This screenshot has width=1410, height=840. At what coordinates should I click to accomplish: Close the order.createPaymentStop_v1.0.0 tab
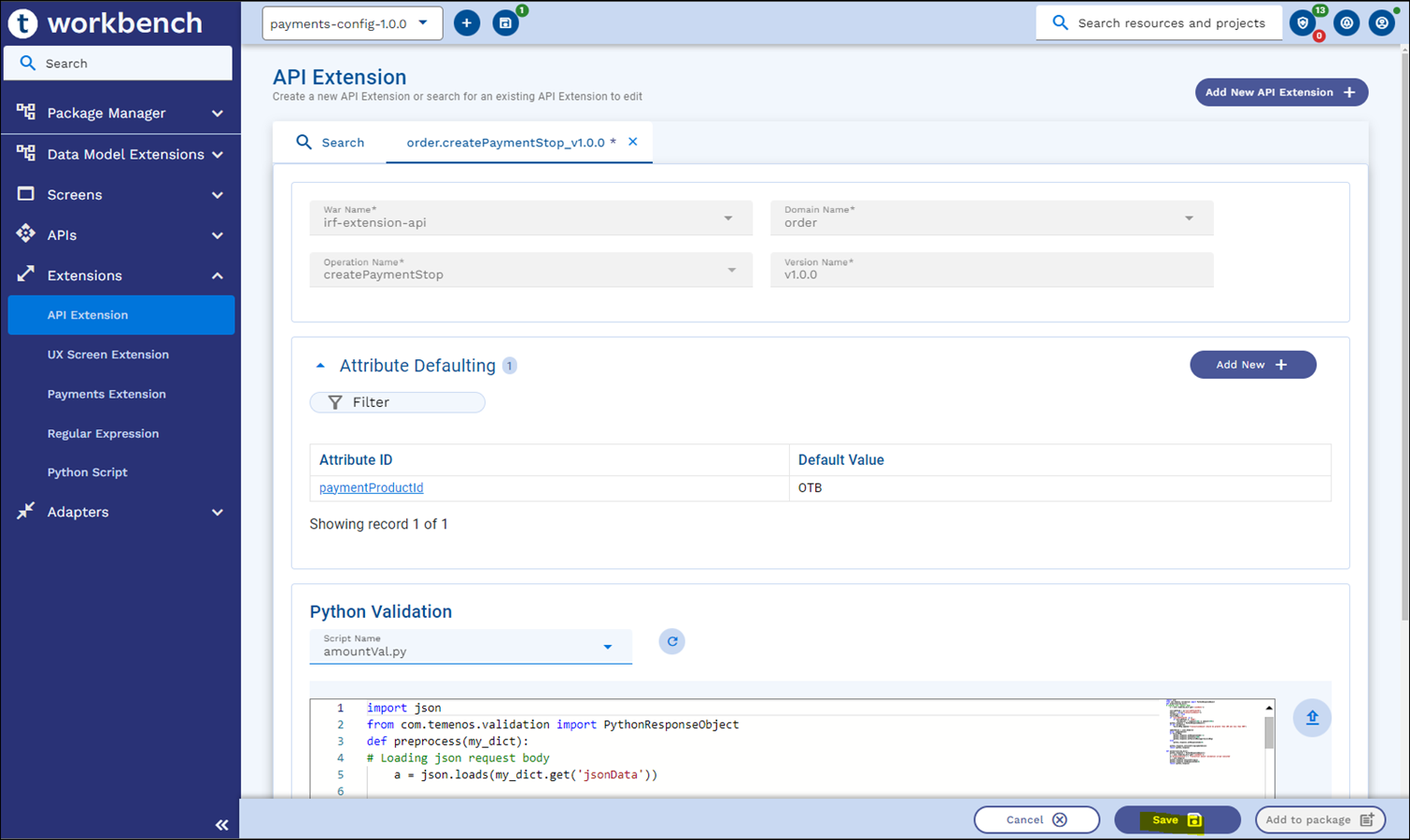pyautogui.click(x=633, y=142)
